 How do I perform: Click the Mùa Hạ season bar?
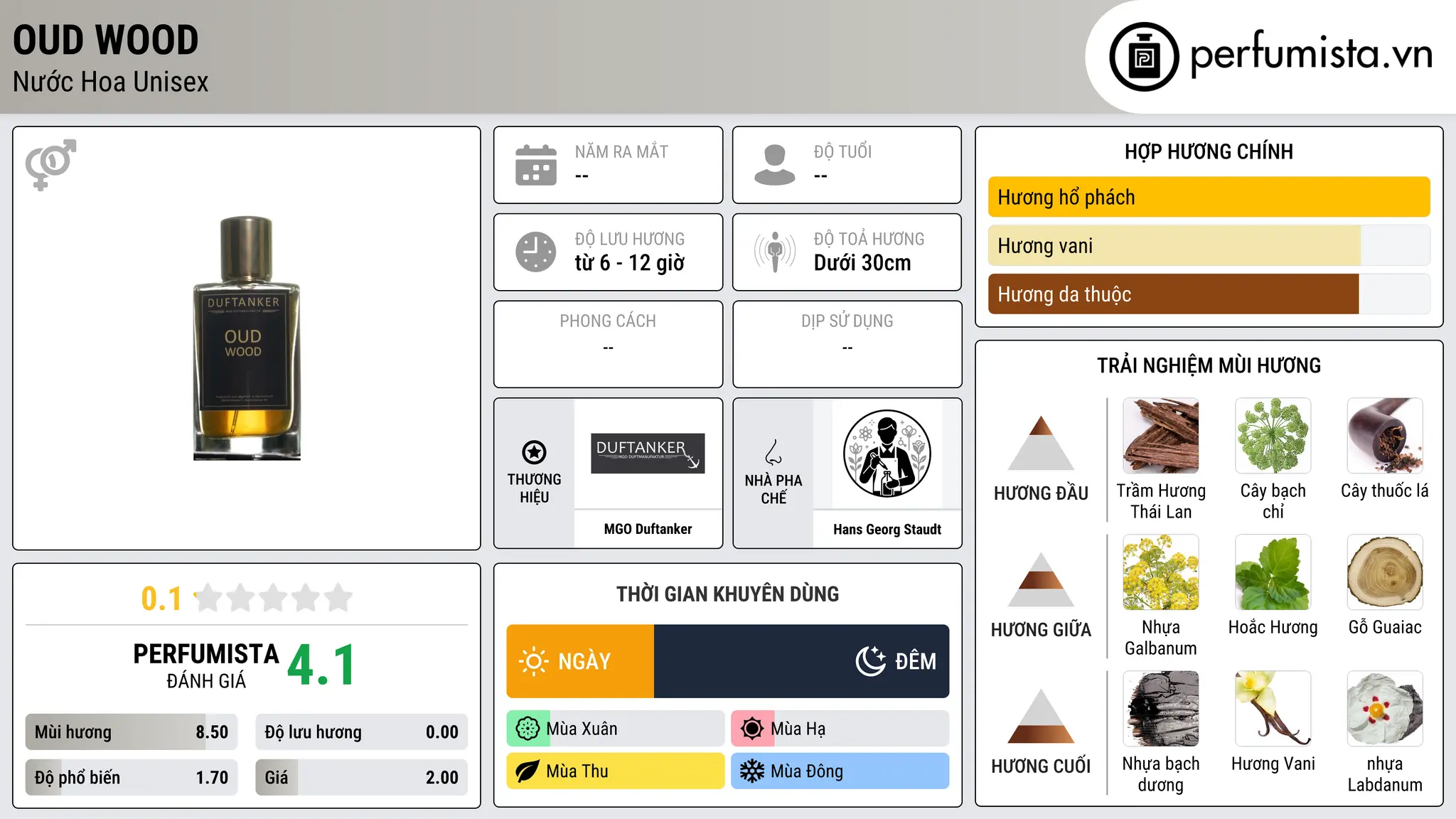click(840, 729)
